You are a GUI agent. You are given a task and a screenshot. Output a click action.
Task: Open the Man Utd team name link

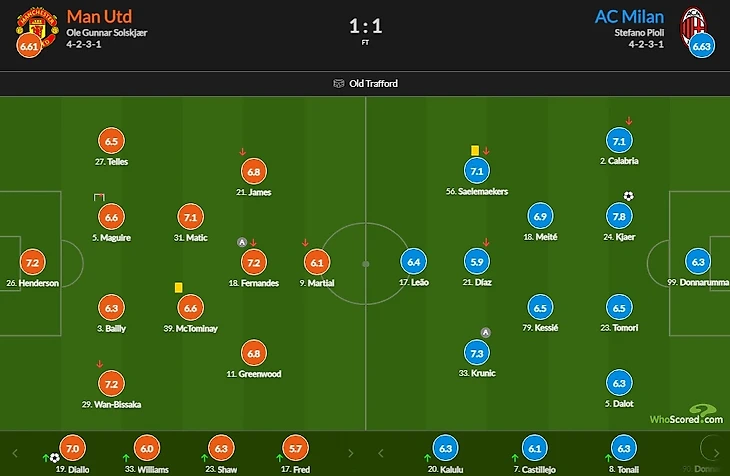point(99,17)
